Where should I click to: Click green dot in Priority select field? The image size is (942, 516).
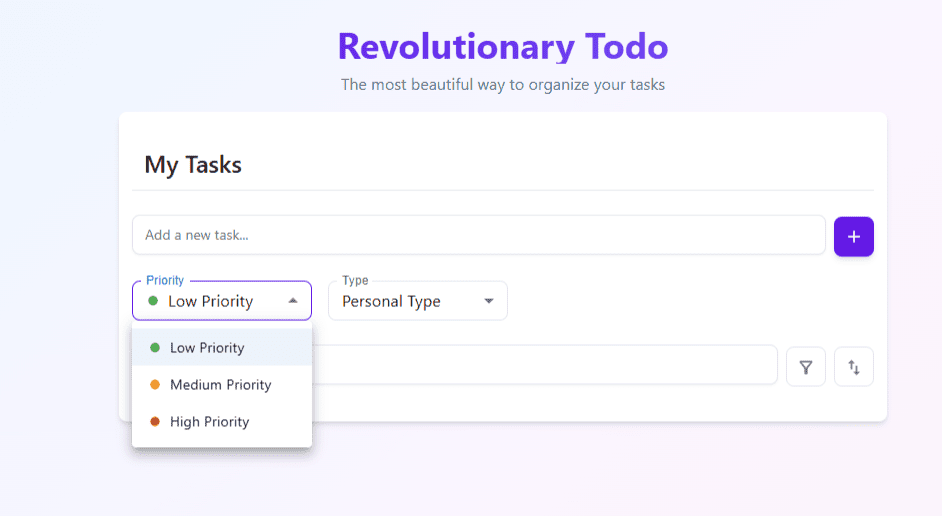pyautogui.click(x=153, y=300)
